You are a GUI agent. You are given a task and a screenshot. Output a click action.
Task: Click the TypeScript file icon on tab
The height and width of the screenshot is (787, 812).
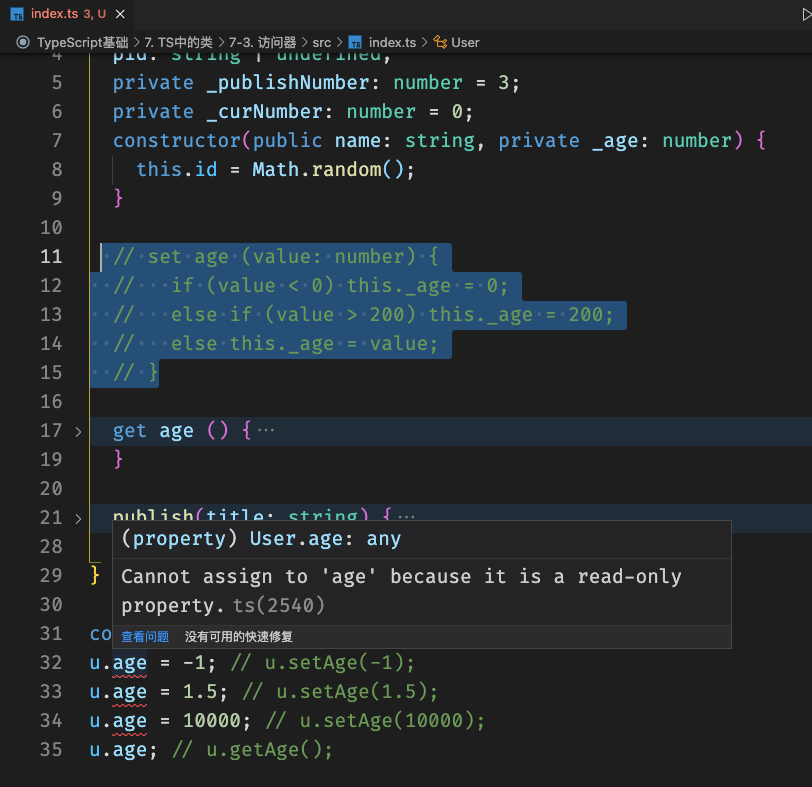coord(17,14)
